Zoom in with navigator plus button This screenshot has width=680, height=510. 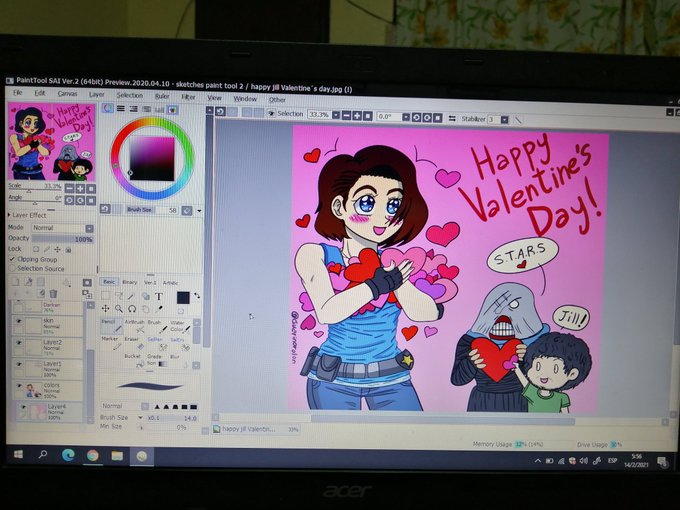[x=80, y=189]
